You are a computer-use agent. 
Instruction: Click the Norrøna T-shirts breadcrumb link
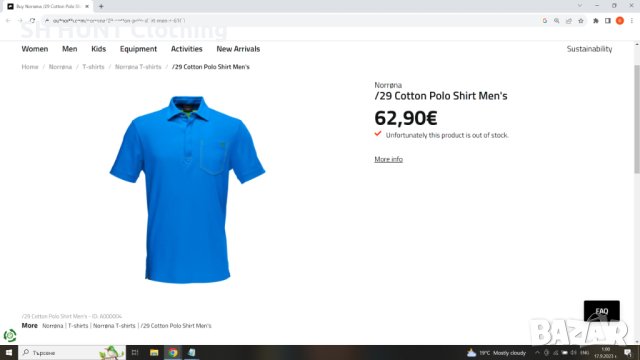click(x=138, y=67)
